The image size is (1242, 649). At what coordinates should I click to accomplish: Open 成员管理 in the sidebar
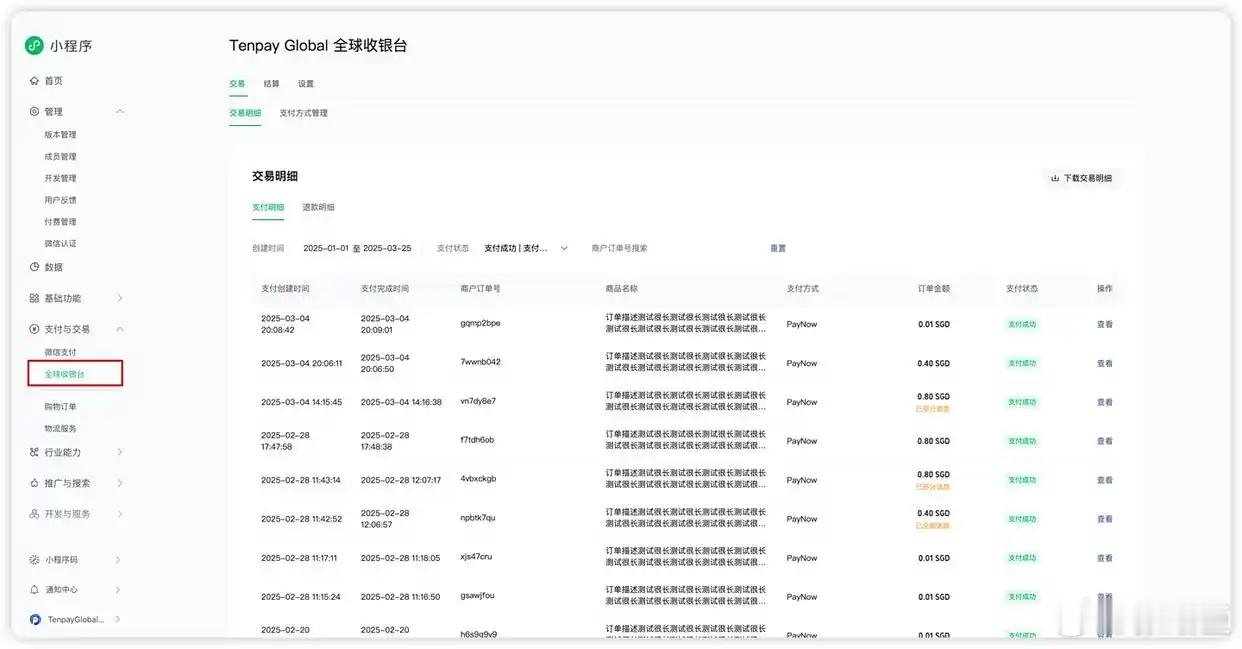coord(60,157)
